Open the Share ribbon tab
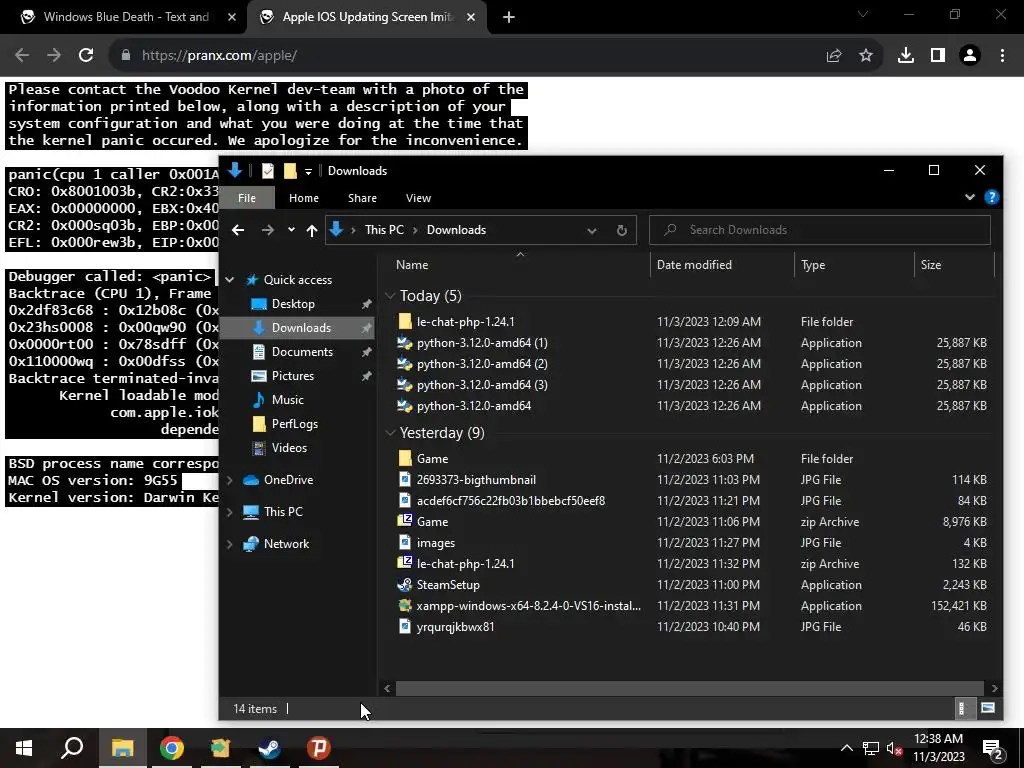 [362, 198]
